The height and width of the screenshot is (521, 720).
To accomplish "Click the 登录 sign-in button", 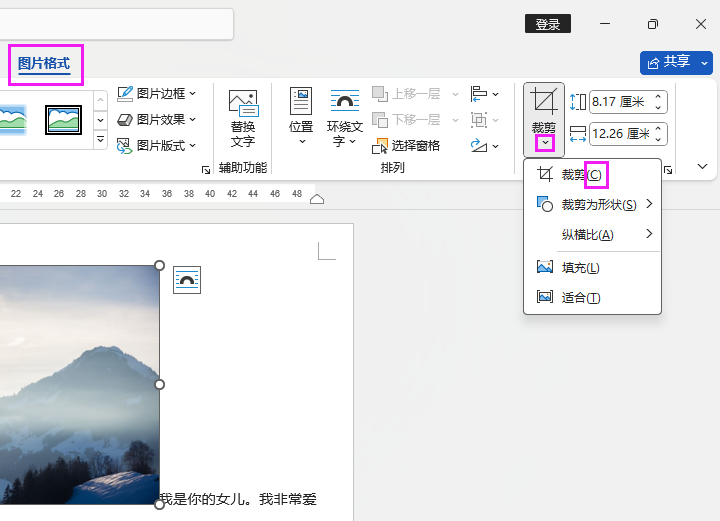I will pyautogui.click(x=548, y=24).
